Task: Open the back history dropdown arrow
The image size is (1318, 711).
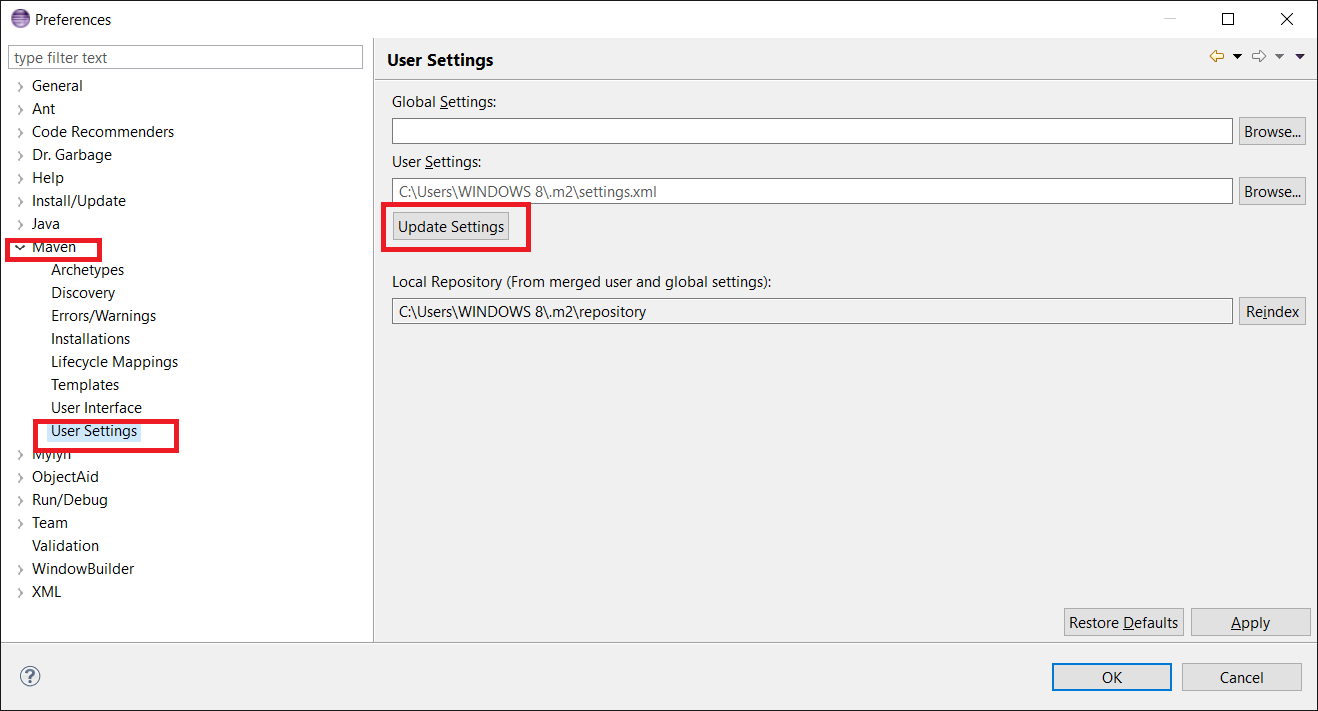Action: pyautogui.click(x=1237, y=57)
